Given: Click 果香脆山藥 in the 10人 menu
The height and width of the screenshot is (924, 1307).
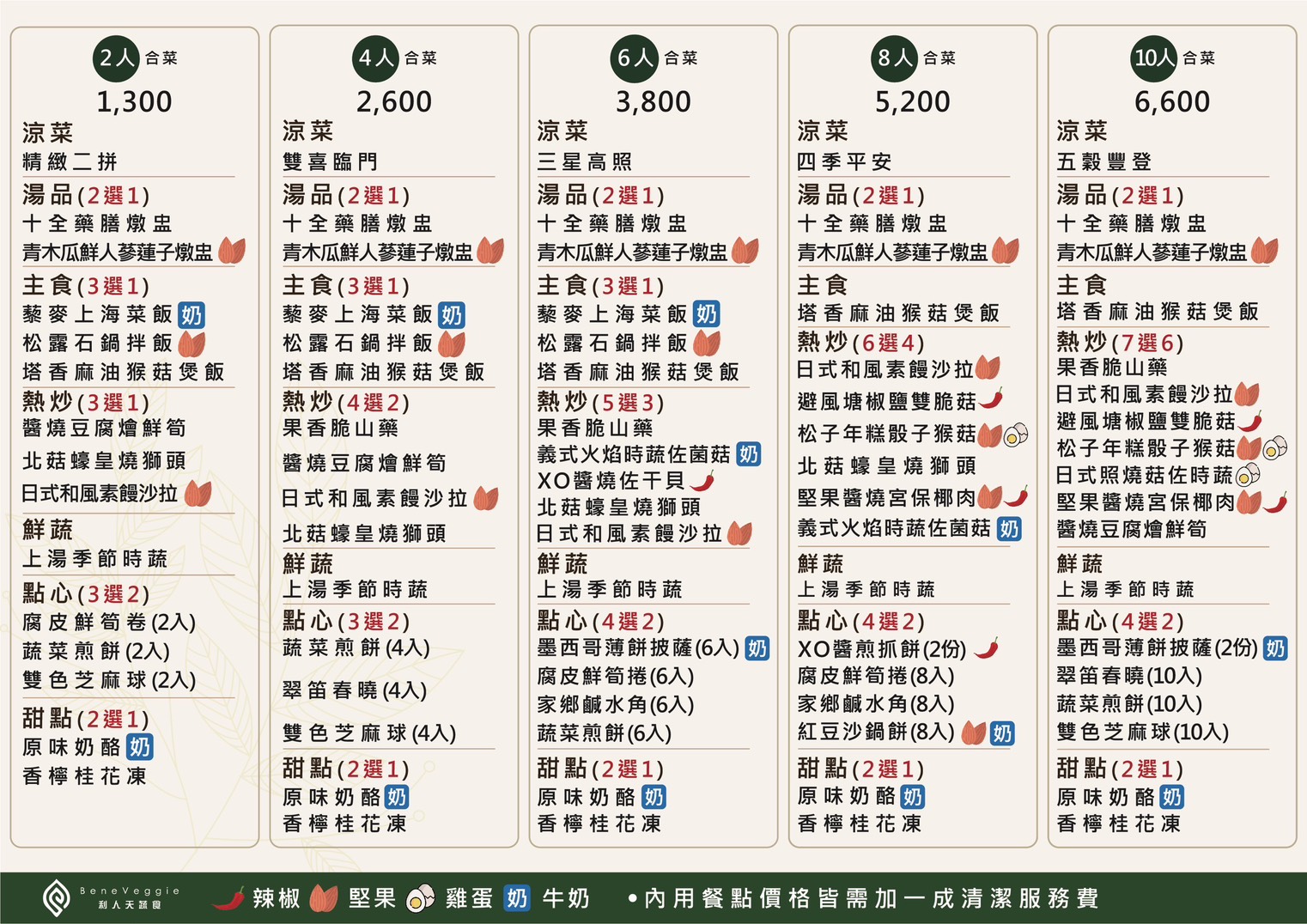Looking at the screenshot, I should click(x=1111, y=368).
